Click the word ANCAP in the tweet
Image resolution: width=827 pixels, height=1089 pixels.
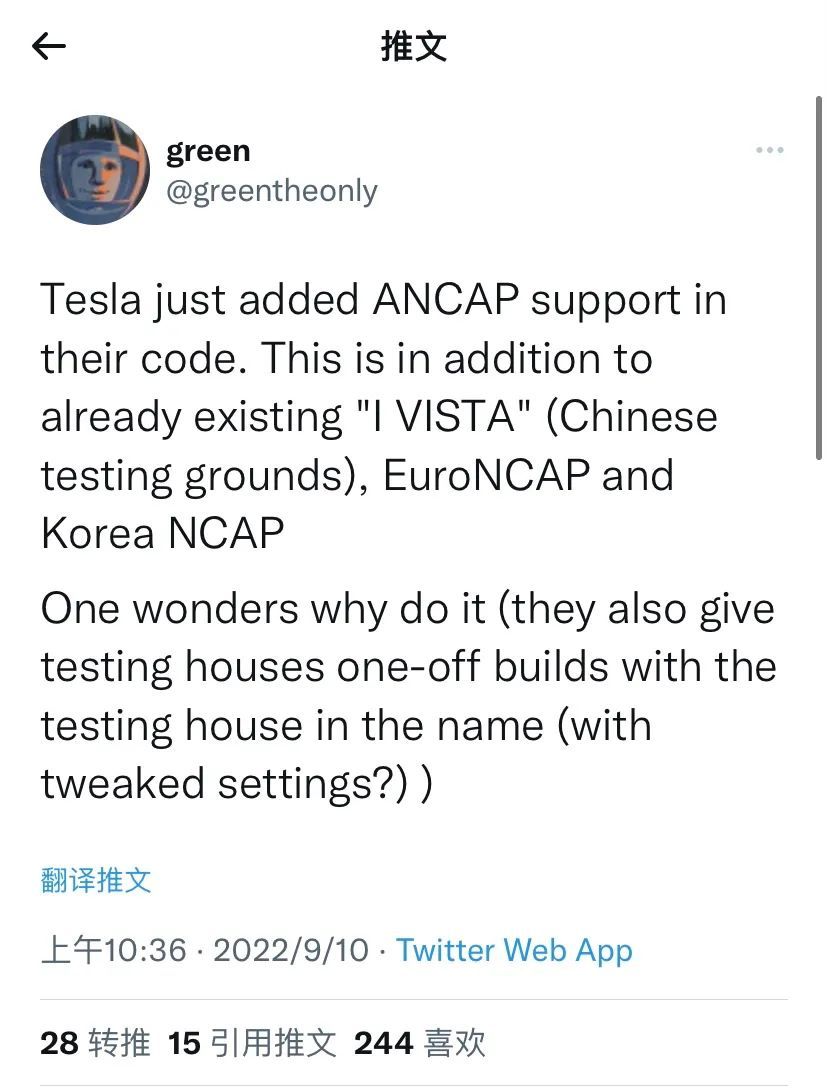click(446, 300)
